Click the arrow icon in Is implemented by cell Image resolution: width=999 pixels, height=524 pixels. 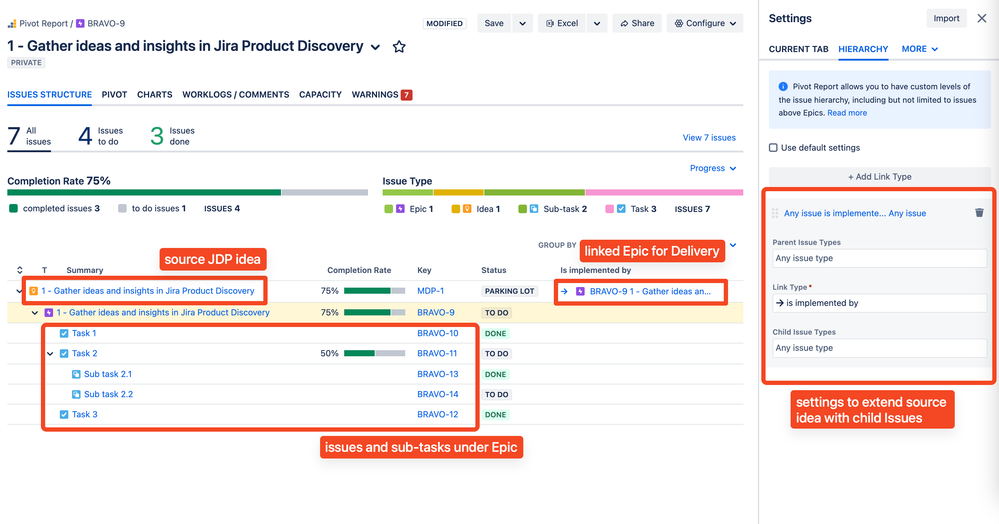[x=564, y=291]
